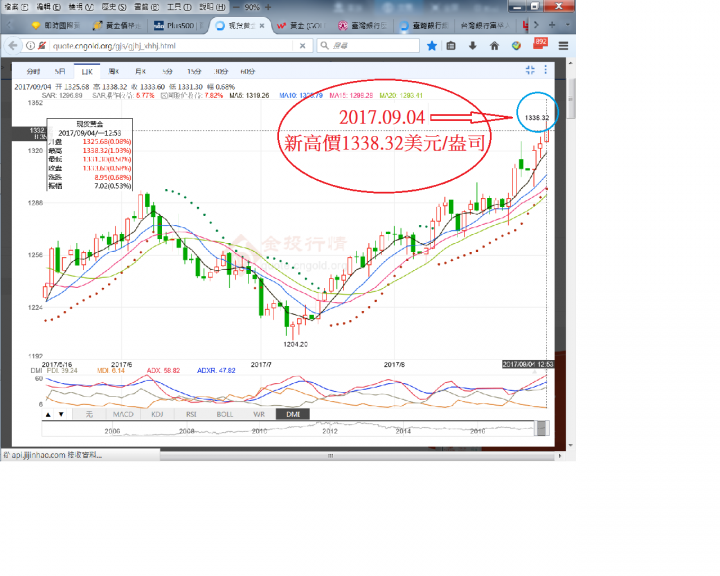This screenshot has width=720, height=576.
Task: Switch to the second 臺灣銀行 blue-icon tab
Action: (x=424, y=26)
